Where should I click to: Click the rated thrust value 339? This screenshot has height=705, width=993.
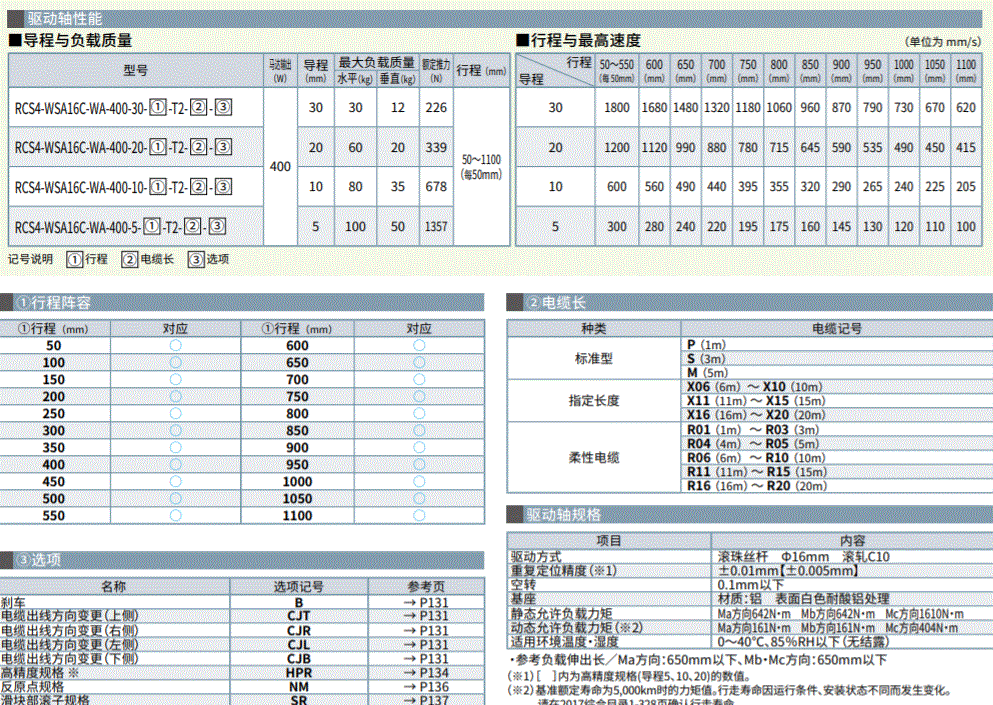(x=436, y=148)
